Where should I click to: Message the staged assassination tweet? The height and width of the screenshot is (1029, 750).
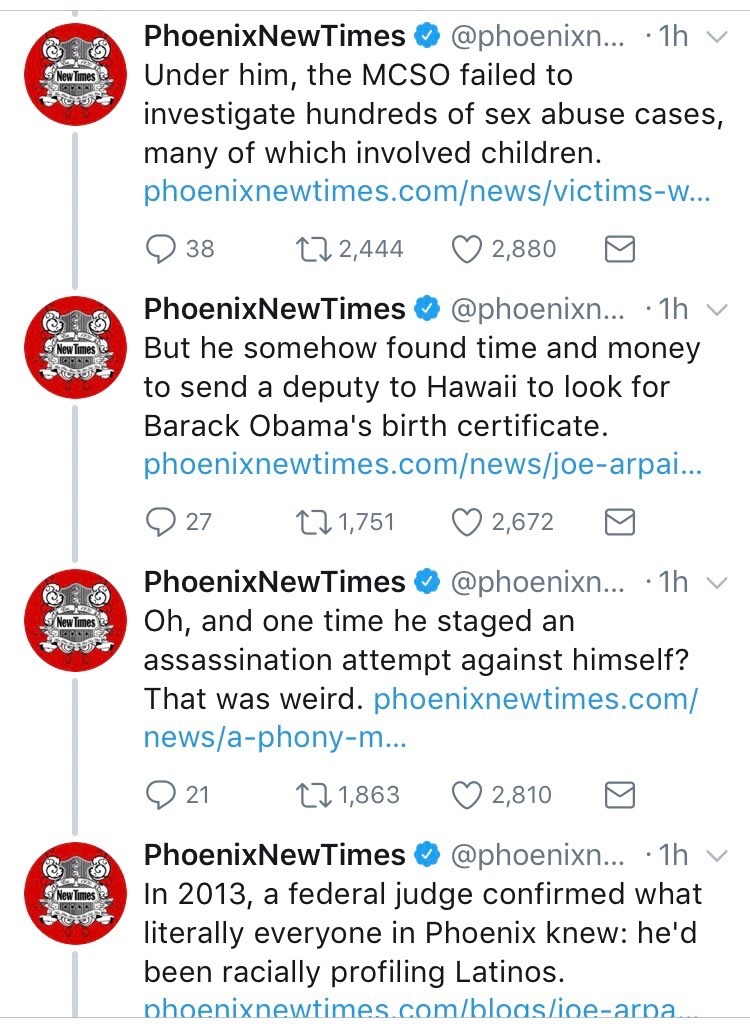click(x=621, y=795)
